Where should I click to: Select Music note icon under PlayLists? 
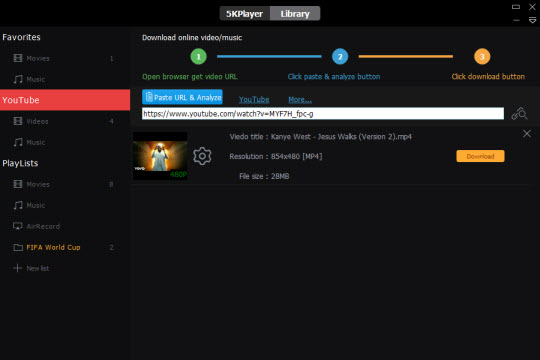[x=18, y=205]
